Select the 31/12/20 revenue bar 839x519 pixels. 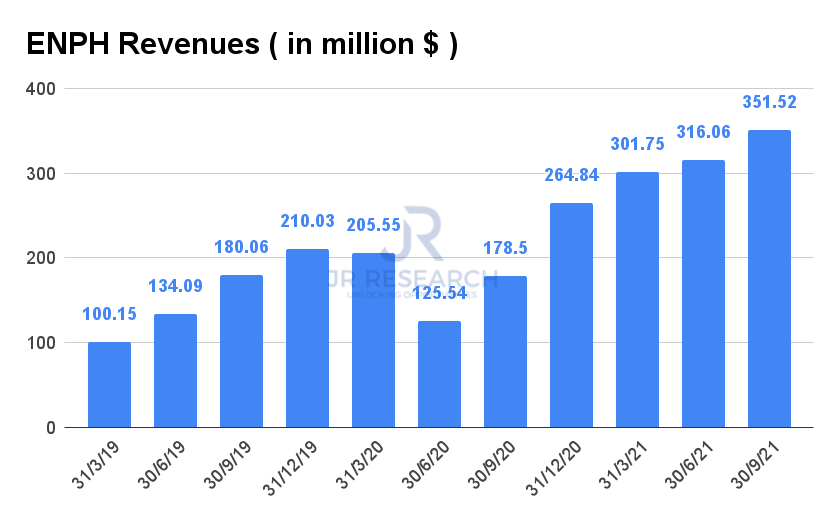tap(571, 315)
